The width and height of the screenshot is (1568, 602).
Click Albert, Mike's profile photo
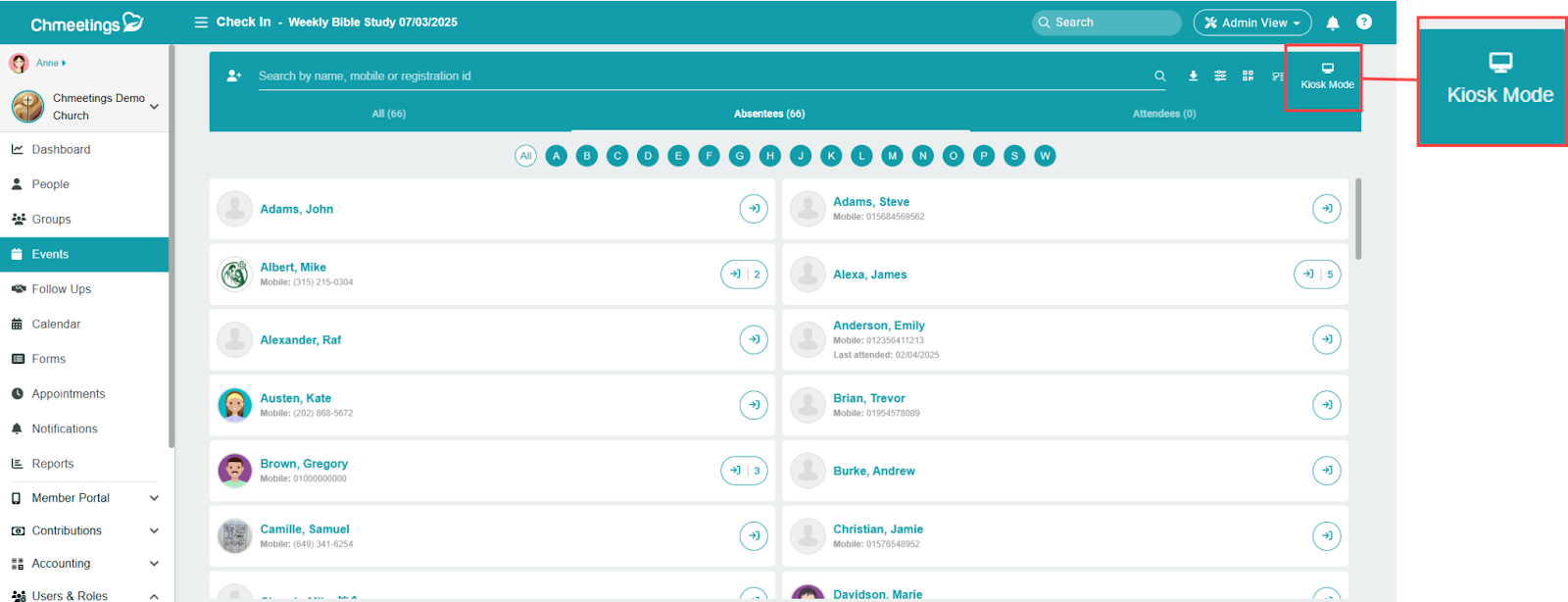235,275
